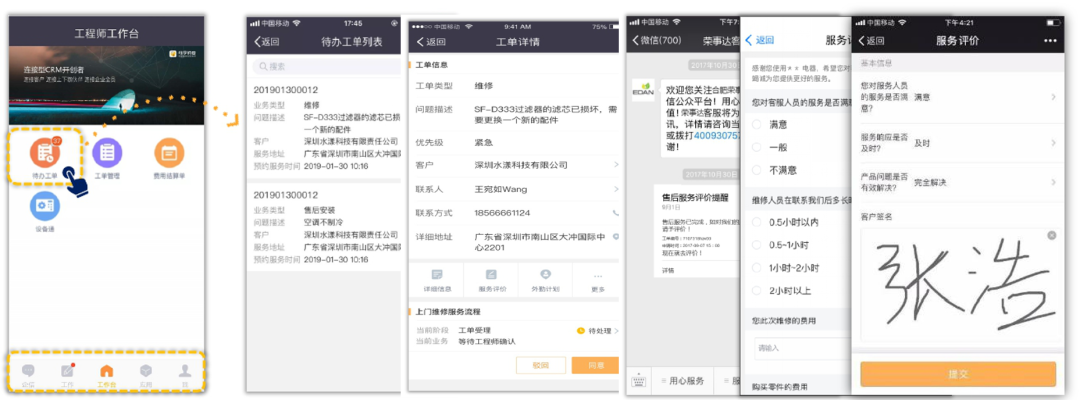Tap the 更多 ellipsis icon in work order
1080x400 pixels.
tap(598, 274)
